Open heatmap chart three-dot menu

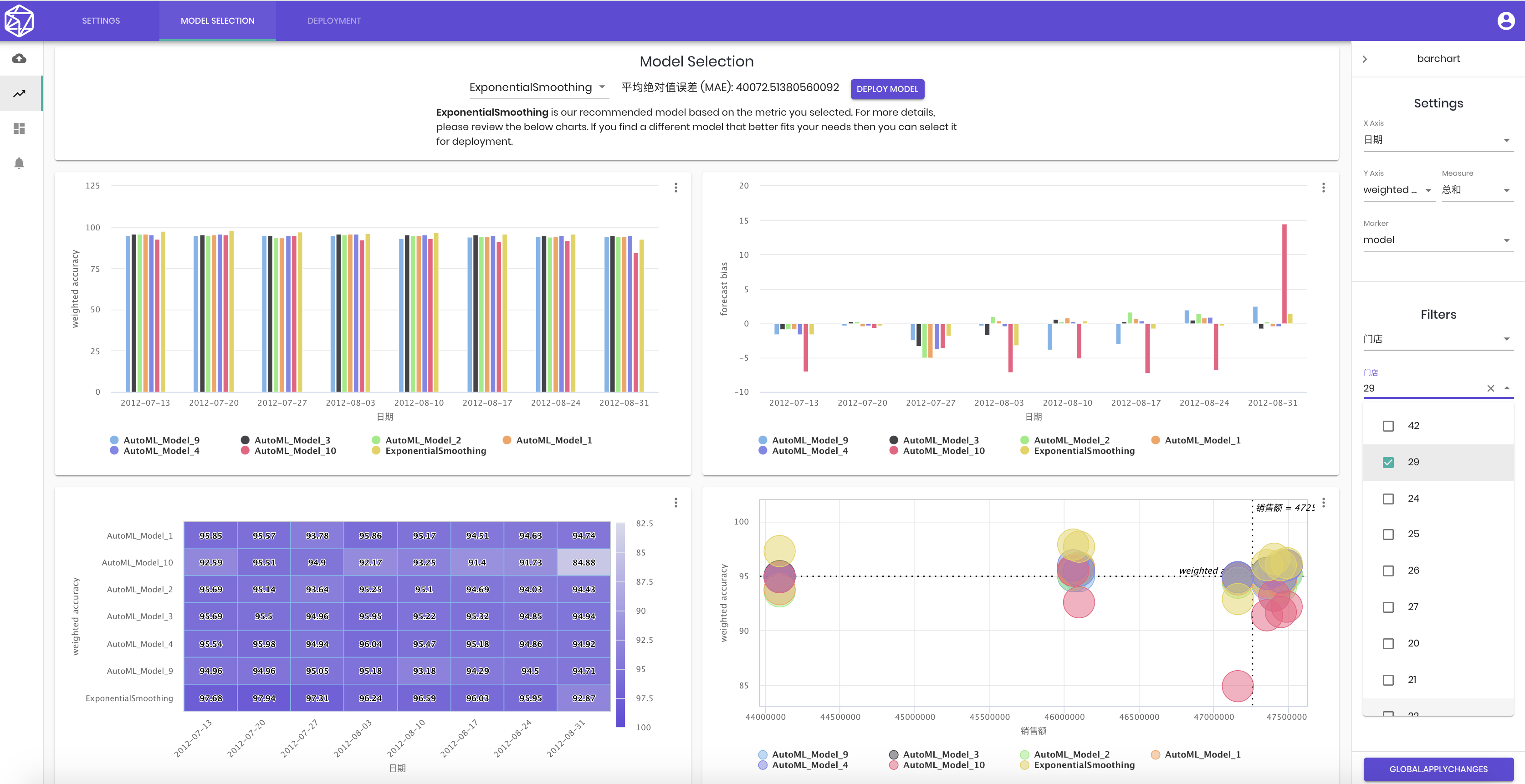pyautogui.click(x=676, y=502)
